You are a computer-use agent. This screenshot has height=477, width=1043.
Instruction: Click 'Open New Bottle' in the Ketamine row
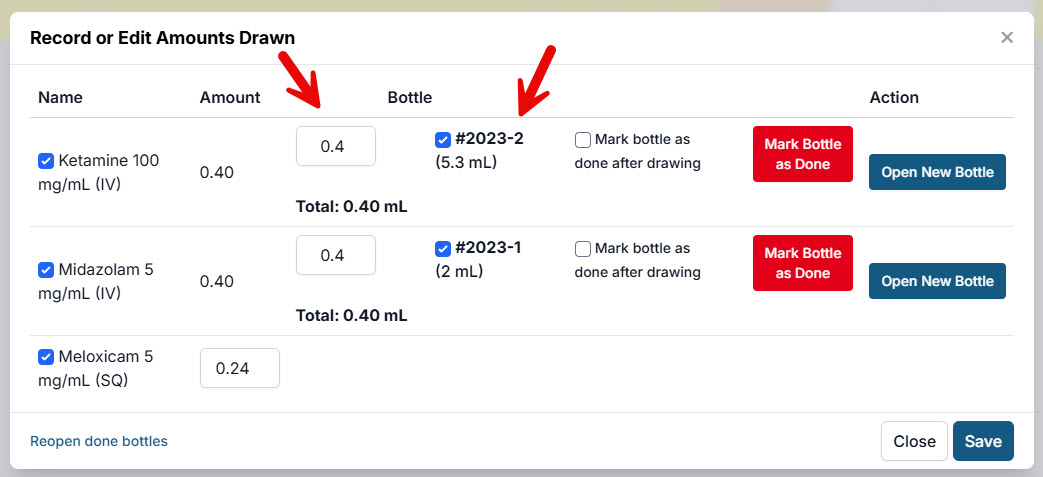(x=937, y=172)
